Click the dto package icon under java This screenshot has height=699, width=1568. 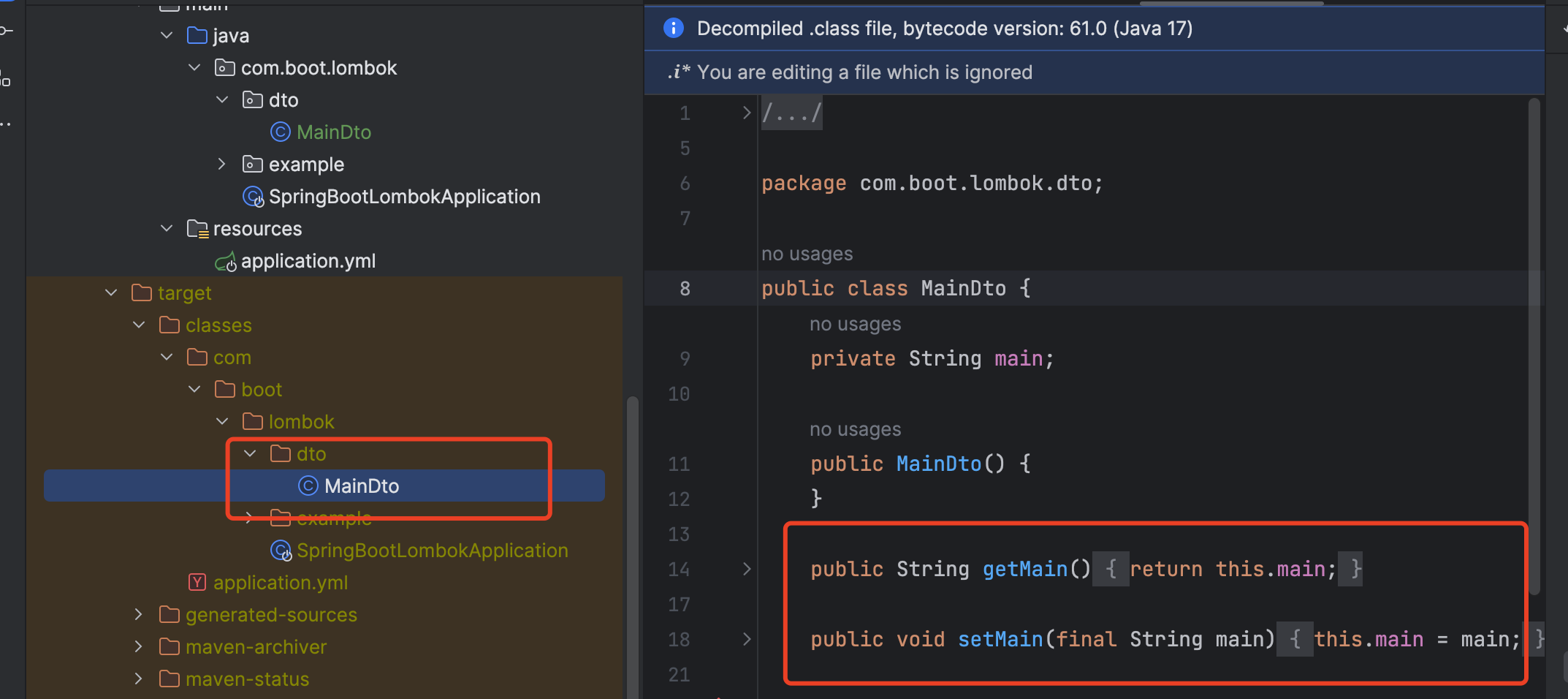coord(253,99)
